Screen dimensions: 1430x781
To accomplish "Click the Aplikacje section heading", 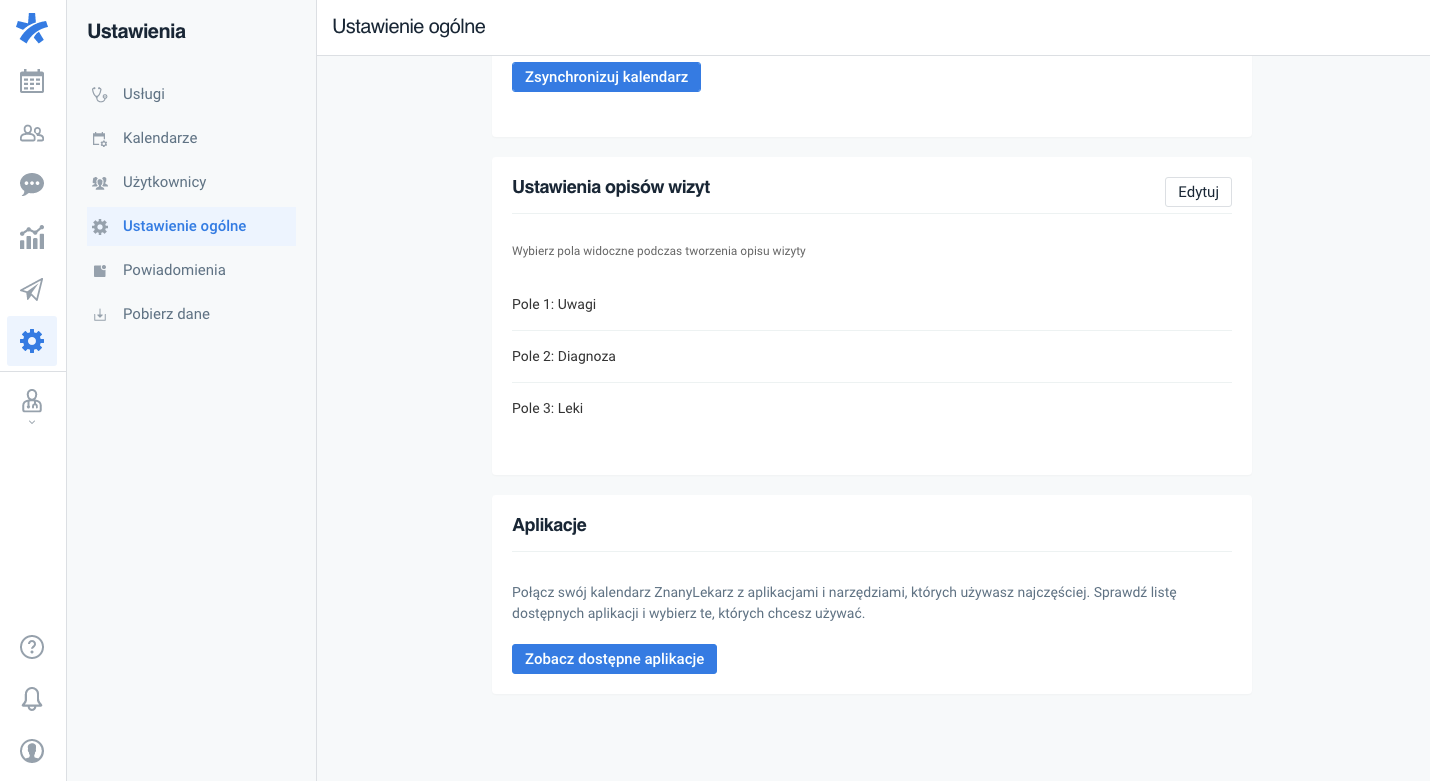I will click(549, 525).
